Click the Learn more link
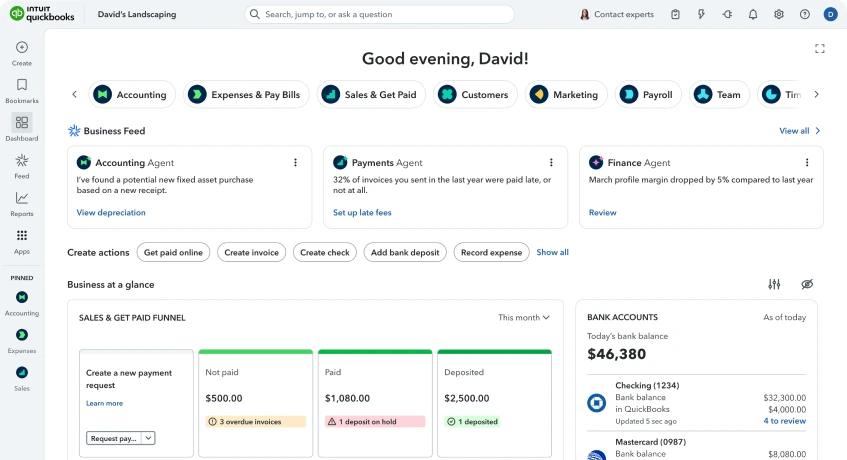The height and width of the screenshot is (460, 847). pos(104,403)
